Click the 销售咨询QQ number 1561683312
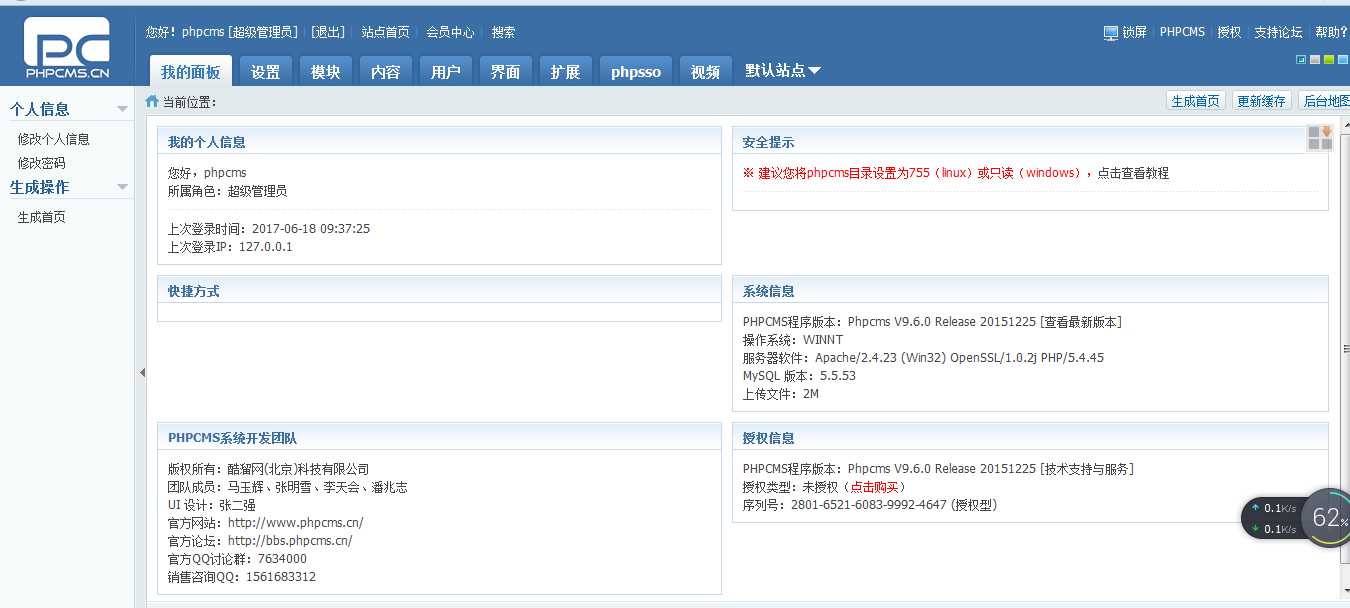The image size is (1350, 608). [x=281, y=577]
